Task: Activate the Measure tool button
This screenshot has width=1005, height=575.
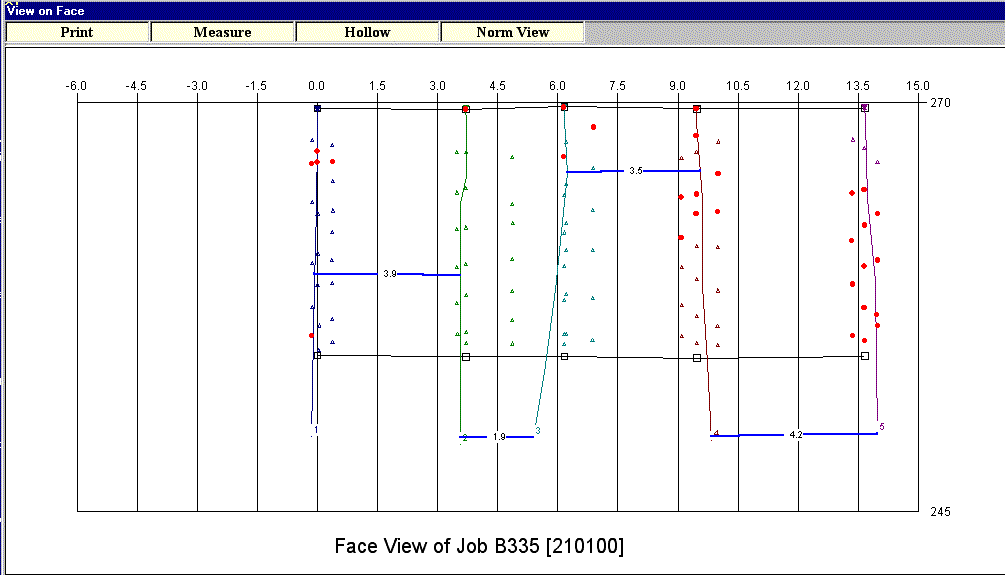Action: pos(222,32)
